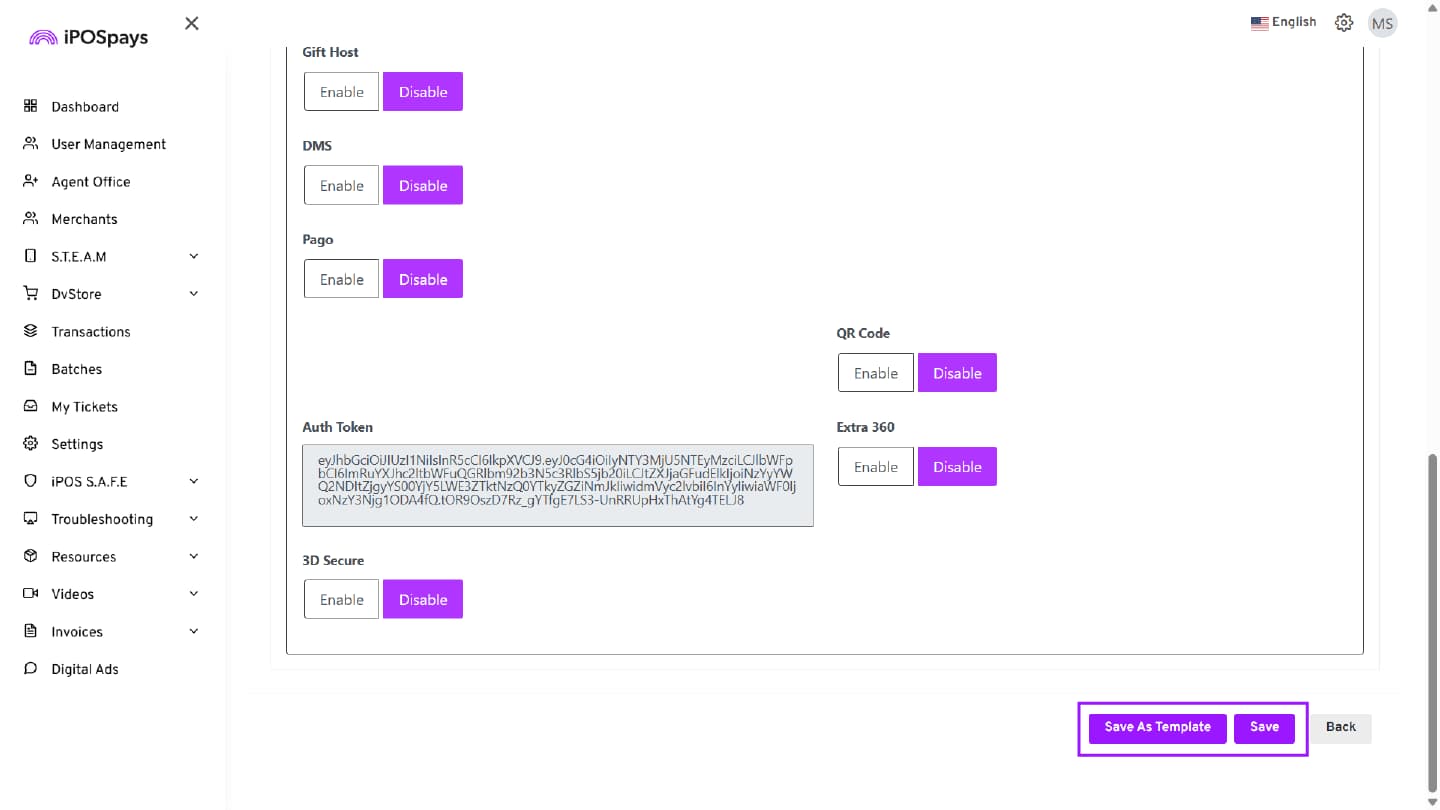Screen dimensions: 1440x810
Task: Click the Digital Ads chat icon
Action: pyautogui.click(x=30, y=669)
